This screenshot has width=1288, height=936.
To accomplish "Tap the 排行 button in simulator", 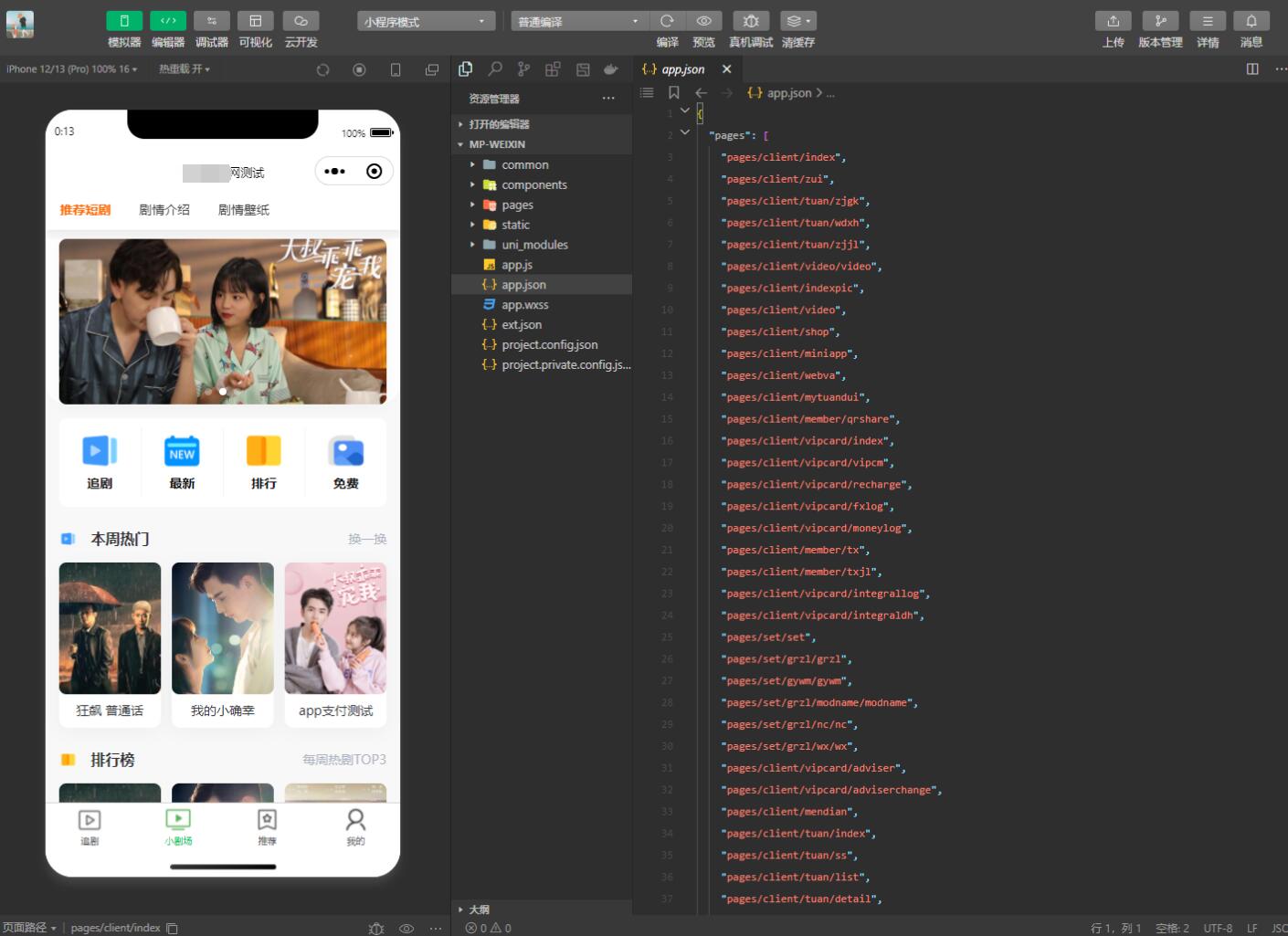I will pos(263,462).
